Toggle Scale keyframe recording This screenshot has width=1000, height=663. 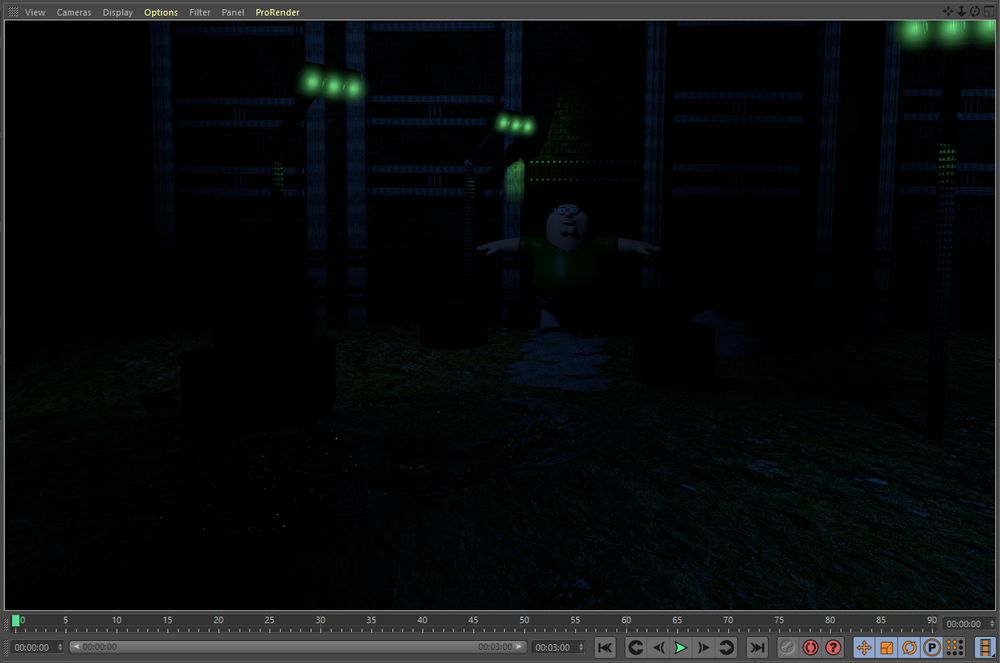(886, 648)
